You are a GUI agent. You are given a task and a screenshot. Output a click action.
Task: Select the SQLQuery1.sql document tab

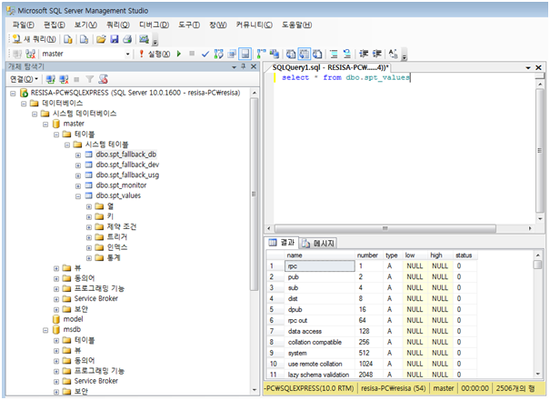tap(330, 67)
